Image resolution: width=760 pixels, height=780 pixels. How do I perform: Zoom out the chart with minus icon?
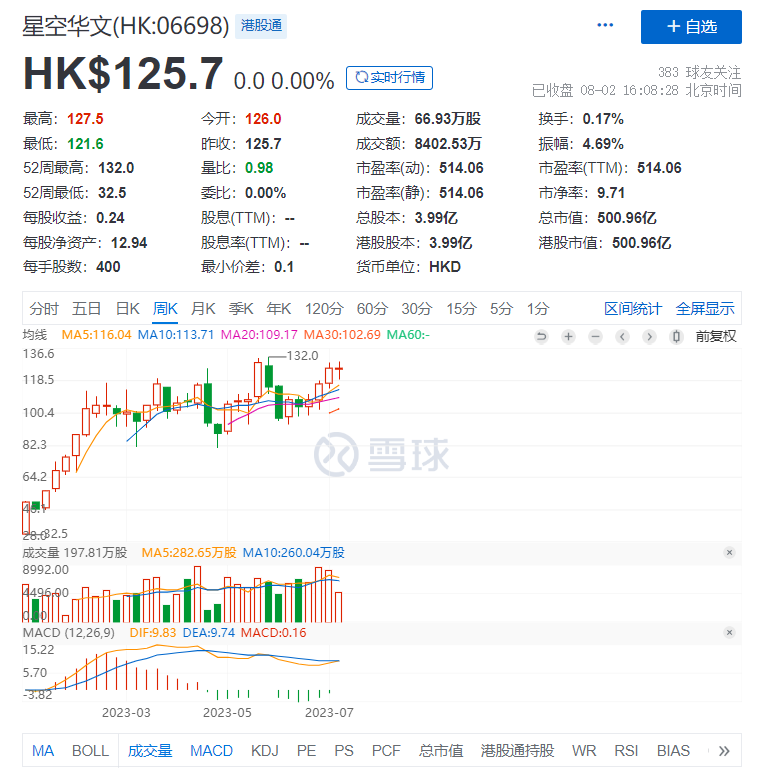coord(596,336)
